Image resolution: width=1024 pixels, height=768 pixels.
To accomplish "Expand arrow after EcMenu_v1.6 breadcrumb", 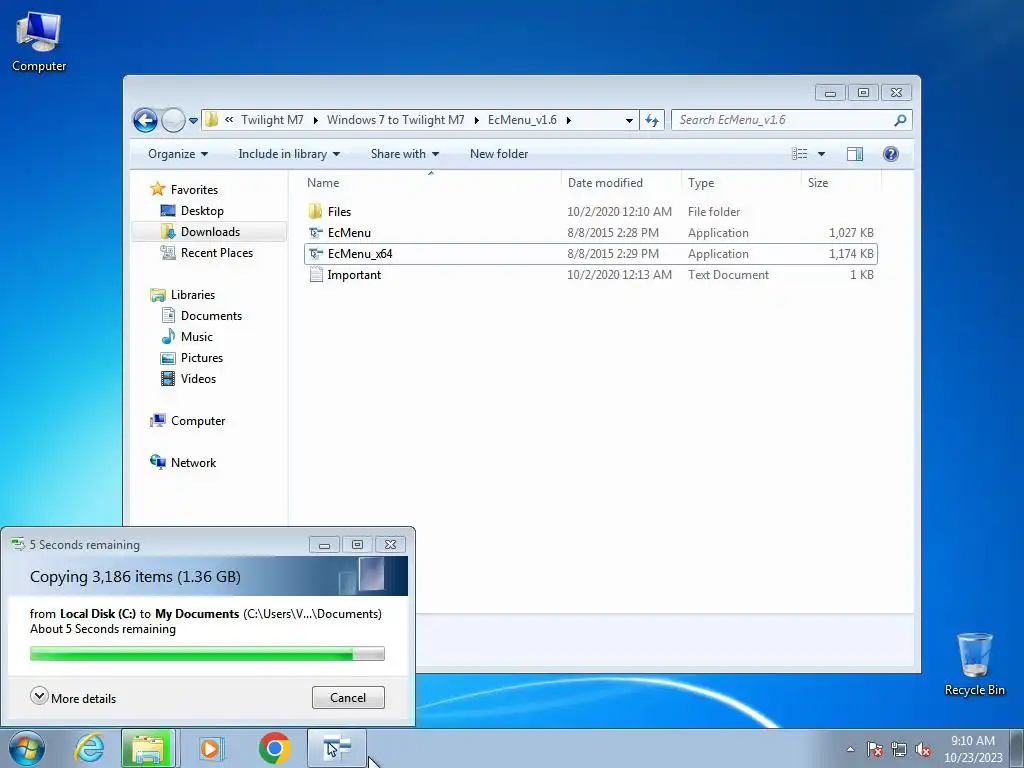I will tap(569, 120).
